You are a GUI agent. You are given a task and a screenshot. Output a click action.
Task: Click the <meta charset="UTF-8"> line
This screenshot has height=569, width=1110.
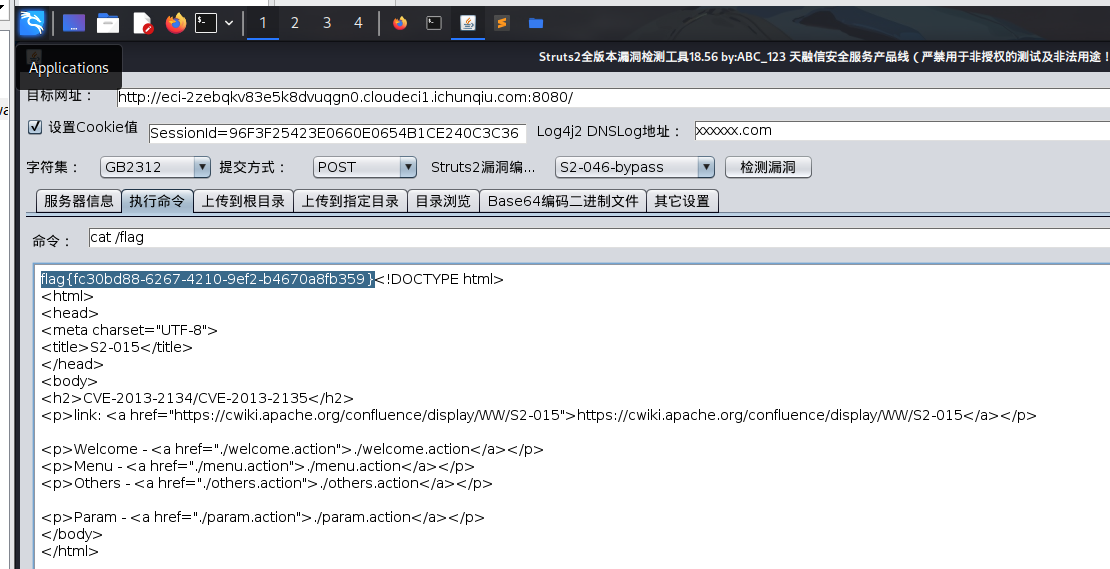(130, 330)
